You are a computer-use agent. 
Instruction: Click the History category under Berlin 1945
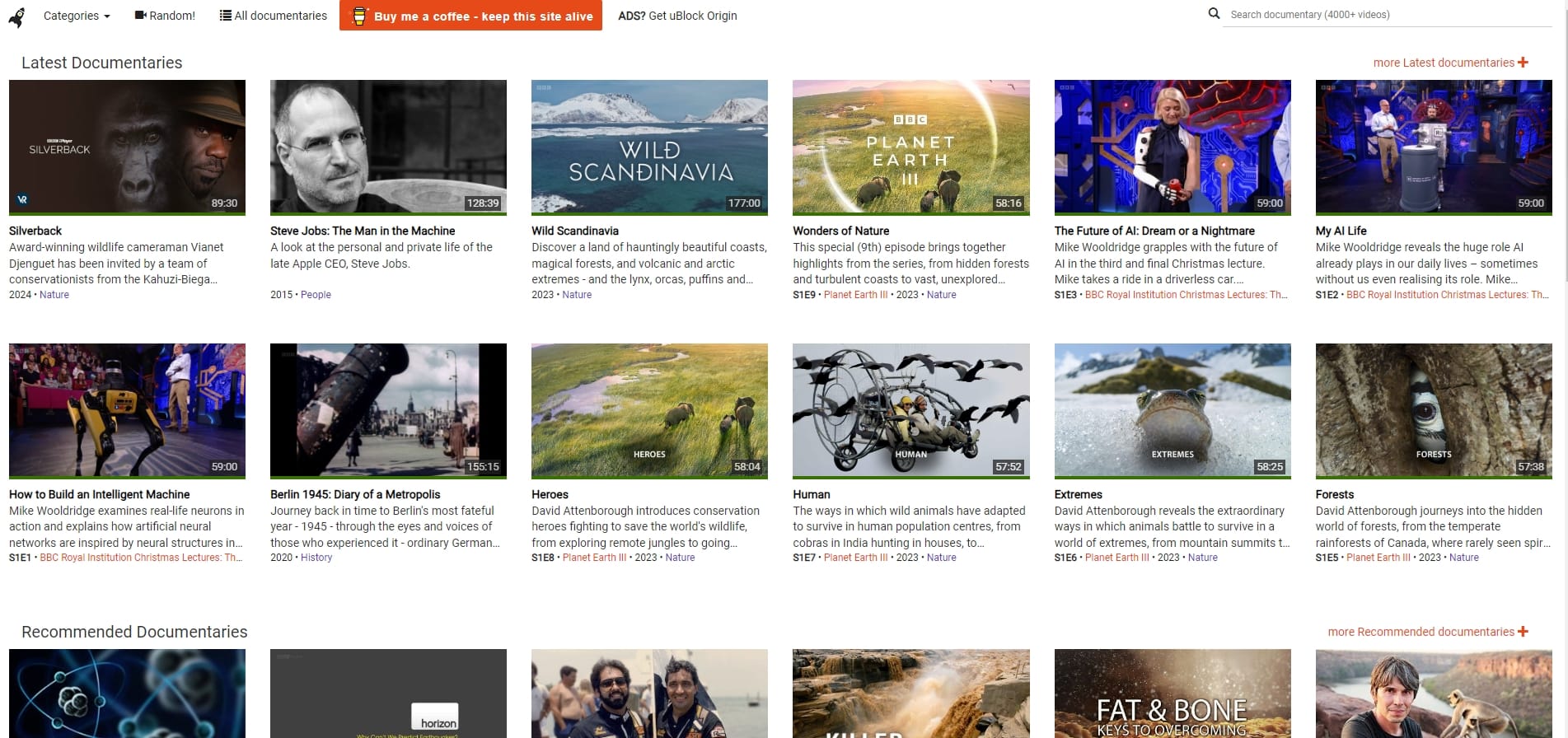316,558
